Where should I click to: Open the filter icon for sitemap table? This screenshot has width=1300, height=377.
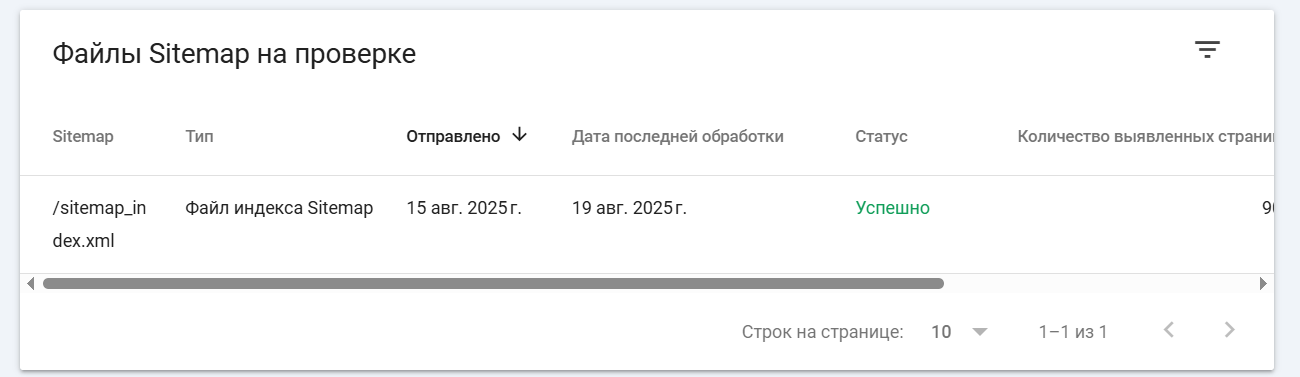[1208, 50]
